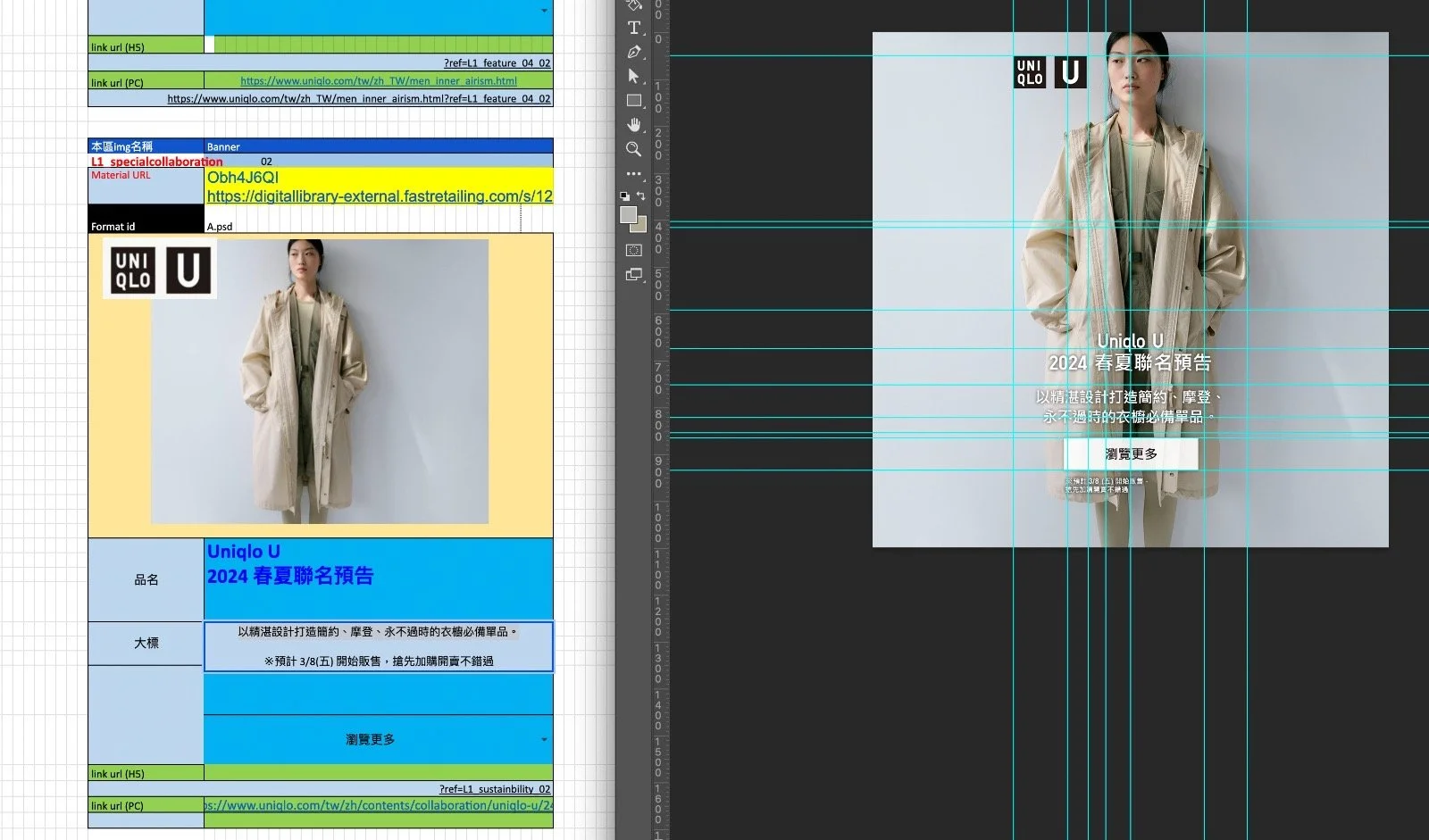The height and width of the screenshot is (840, 1429).
Task: Click the Uniqlo U headline on the canvas
Action: 1130,341
